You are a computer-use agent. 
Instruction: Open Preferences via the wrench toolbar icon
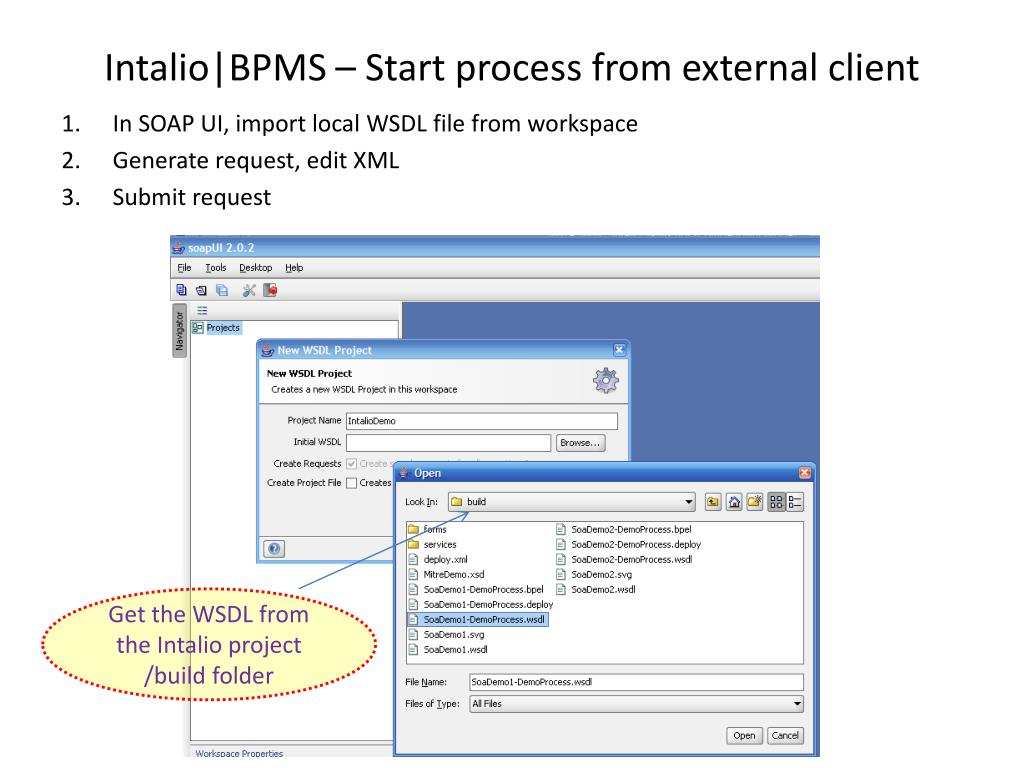tap(249, 290)
